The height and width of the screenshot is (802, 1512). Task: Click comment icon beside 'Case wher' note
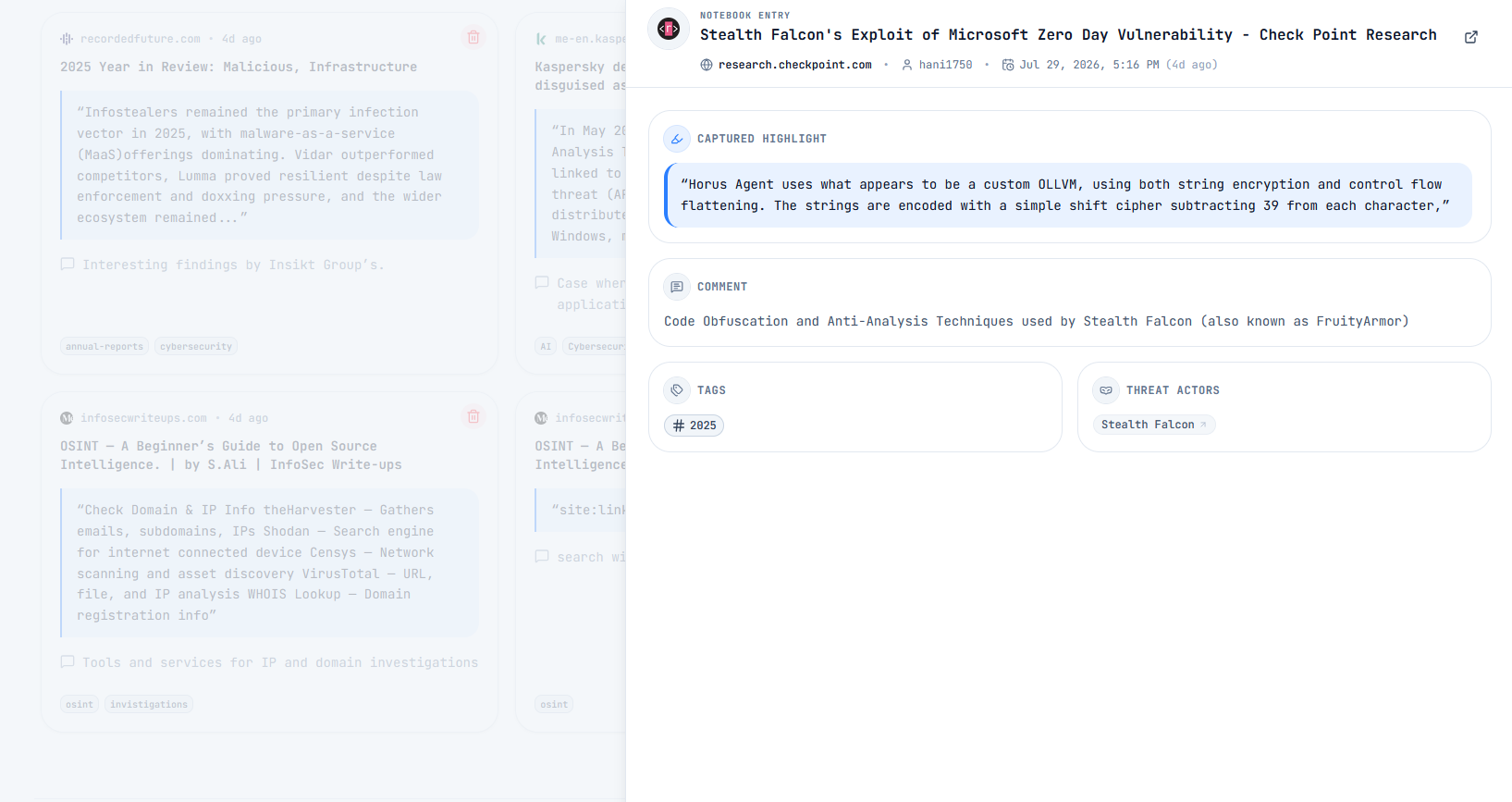pyautogui.click(x=542, y=283)
